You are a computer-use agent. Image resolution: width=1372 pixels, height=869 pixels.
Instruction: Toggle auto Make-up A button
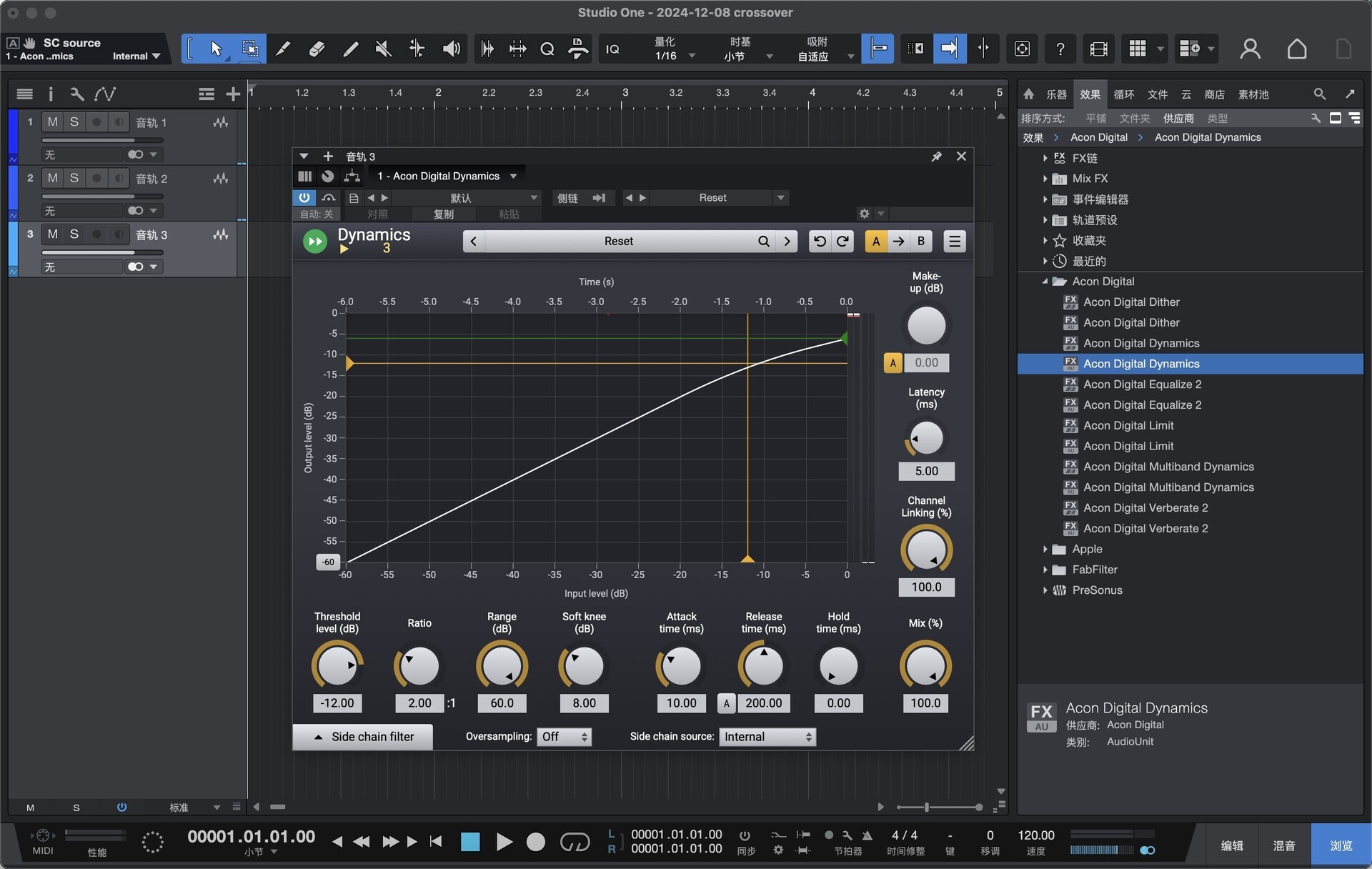click(893, 363)
